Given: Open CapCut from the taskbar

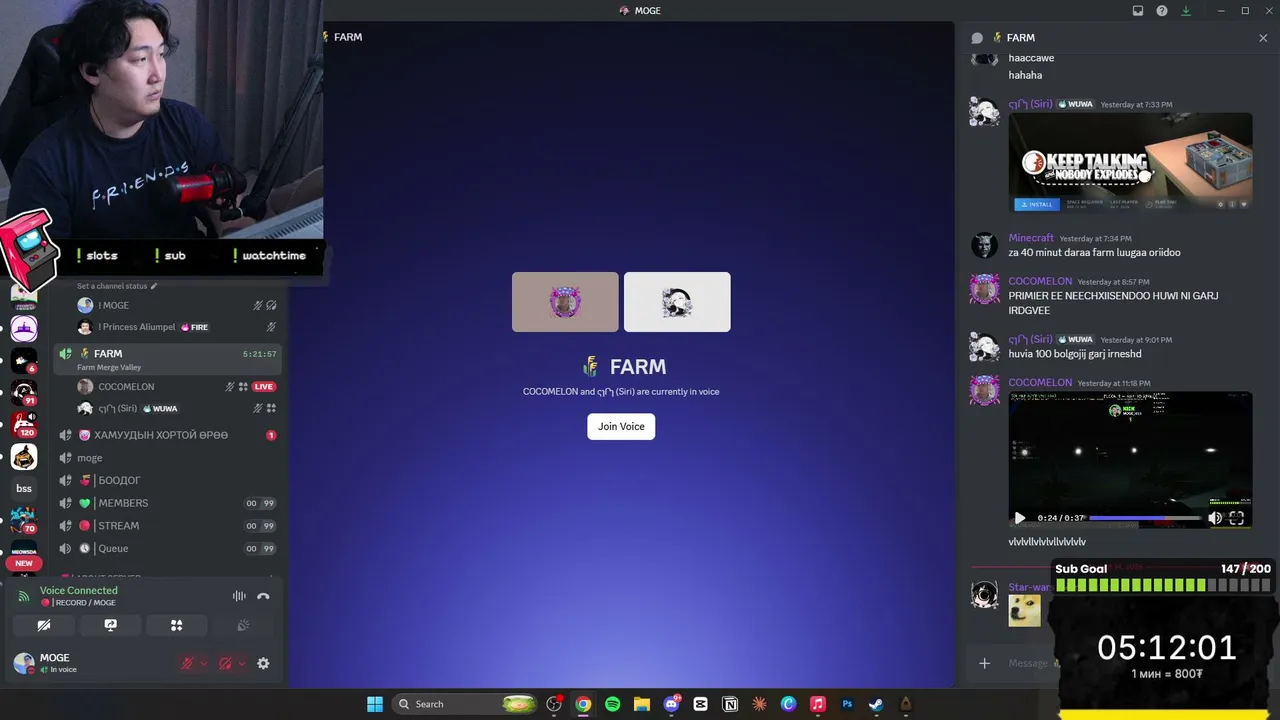Looking at the screenshot, I should (701, 704).
